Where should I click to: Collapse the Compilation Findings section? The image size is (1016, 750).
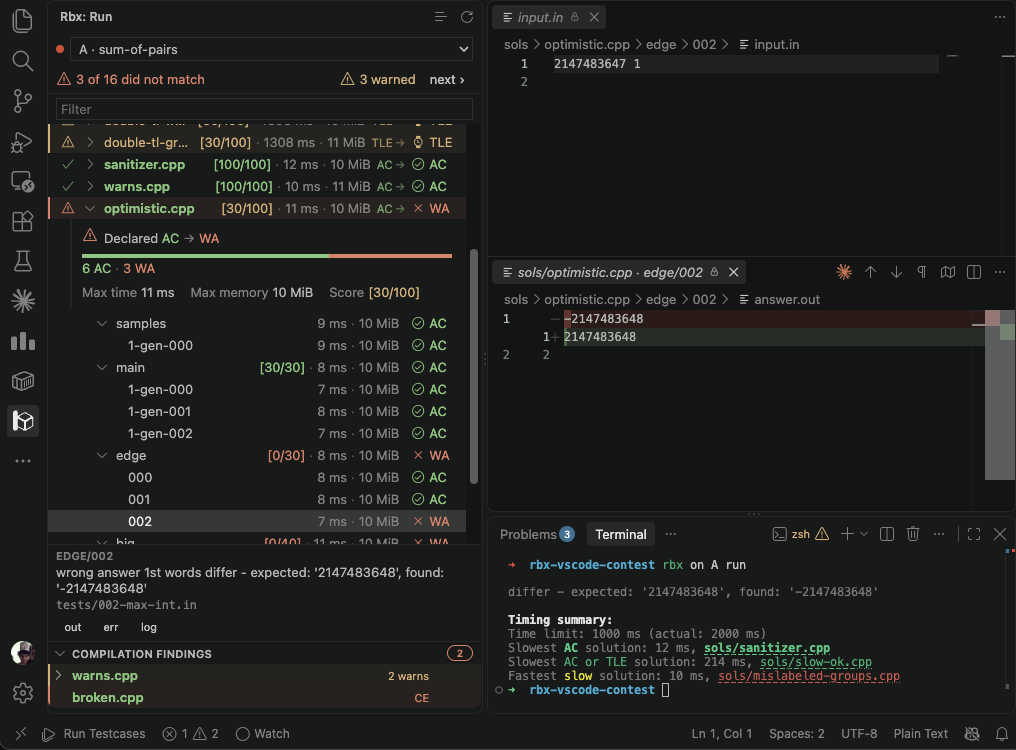(60, 653)
